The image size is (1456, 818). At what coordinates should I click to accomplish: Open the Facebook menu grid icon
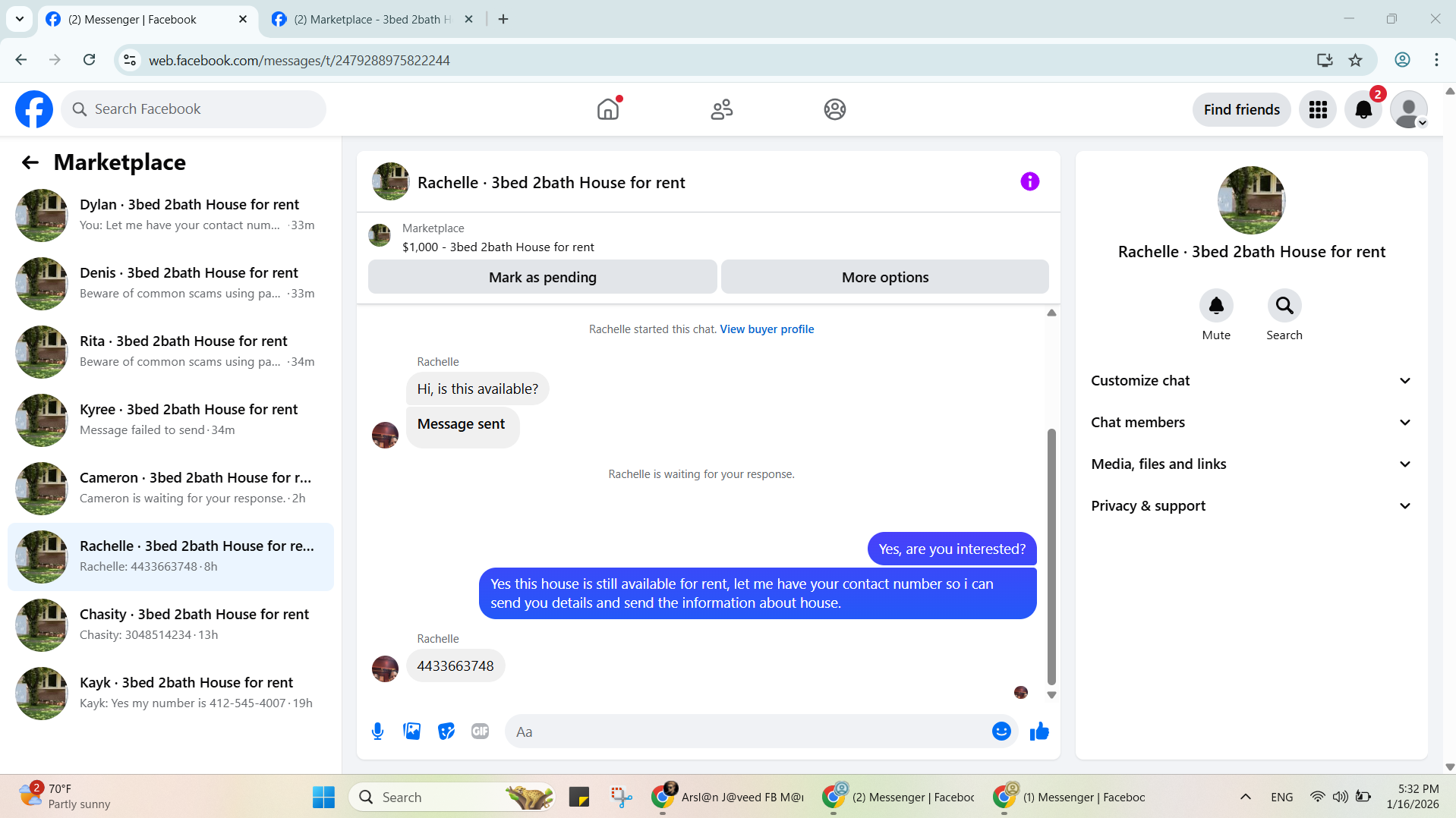tap(1318, 109)
